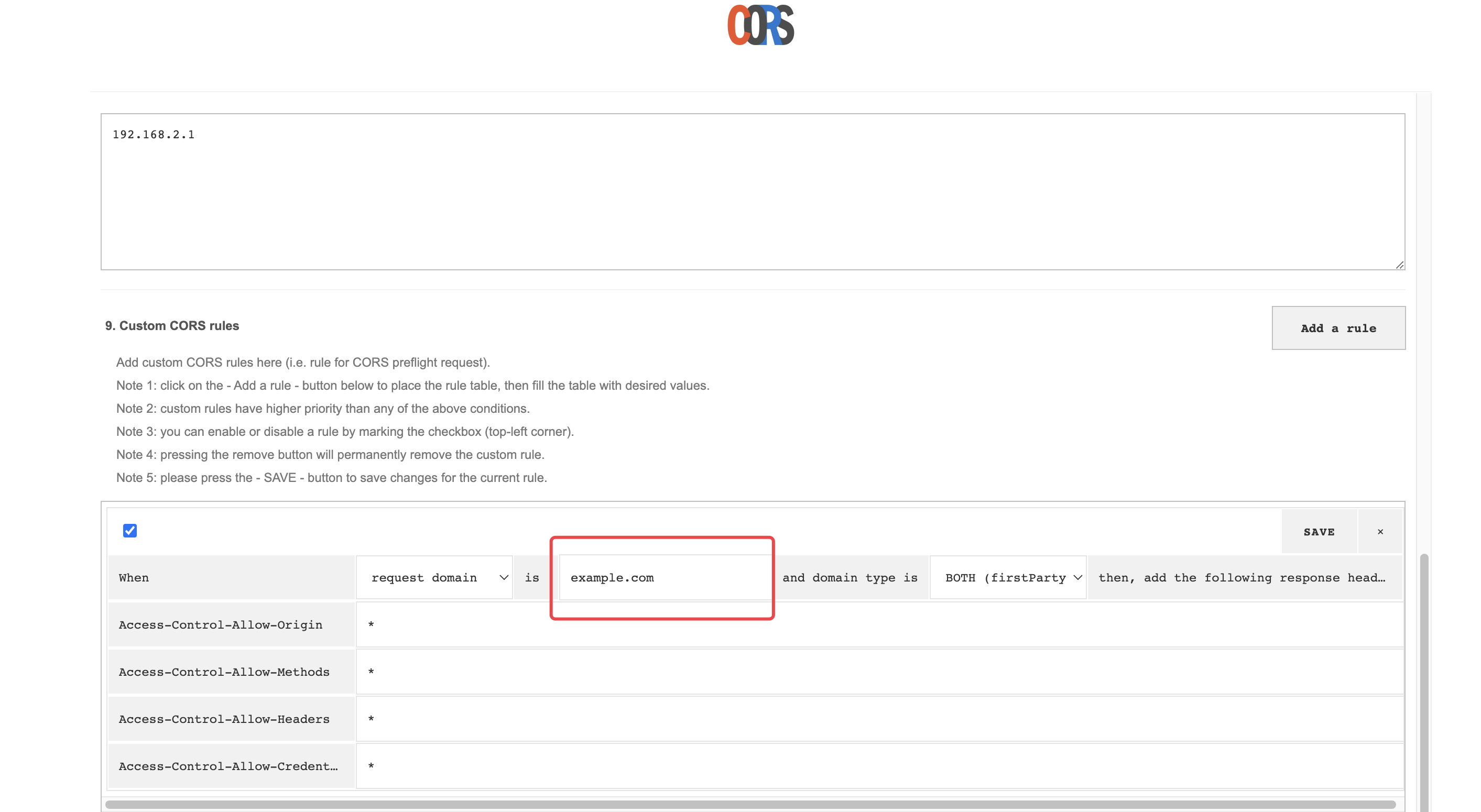The height and width of the screenshot is (812, 1481).
Task: Remove the custom rule with × button
Action: point(1380,532)
